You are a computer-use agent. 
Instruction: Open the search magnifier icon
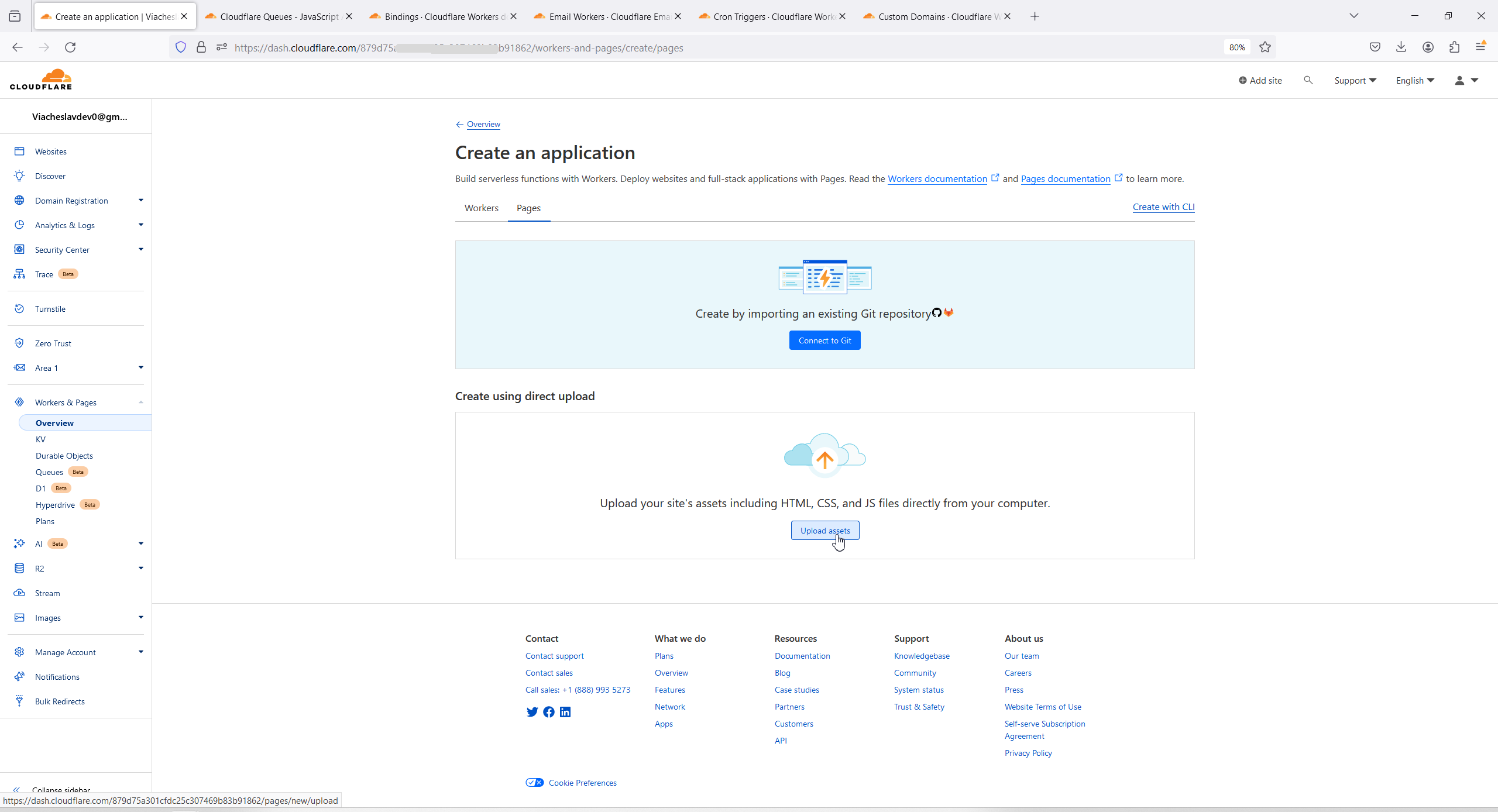1308,80
